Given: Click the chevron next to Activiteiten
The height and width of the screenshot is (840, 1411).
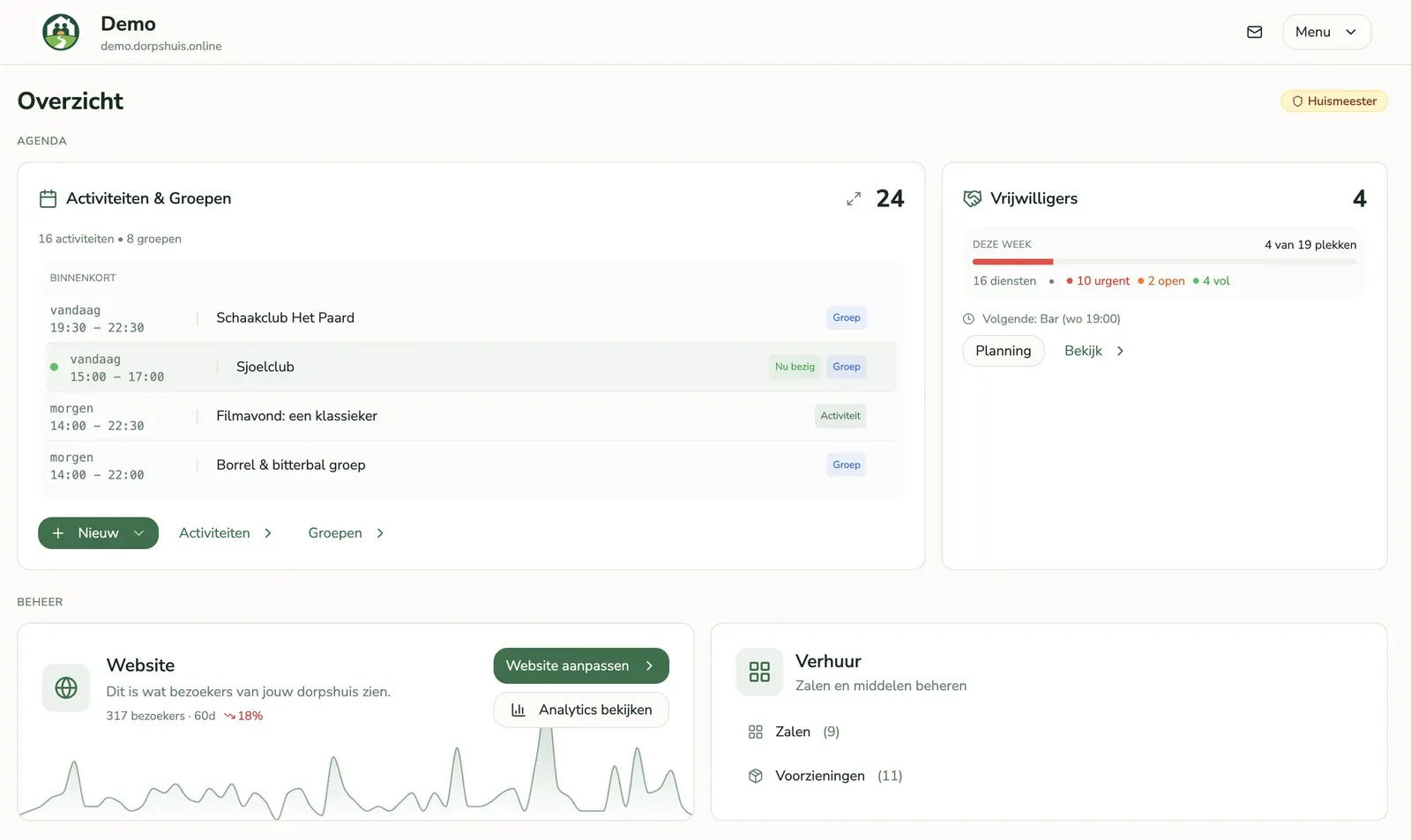Looking at the screenshot, I should pos(268,533).
